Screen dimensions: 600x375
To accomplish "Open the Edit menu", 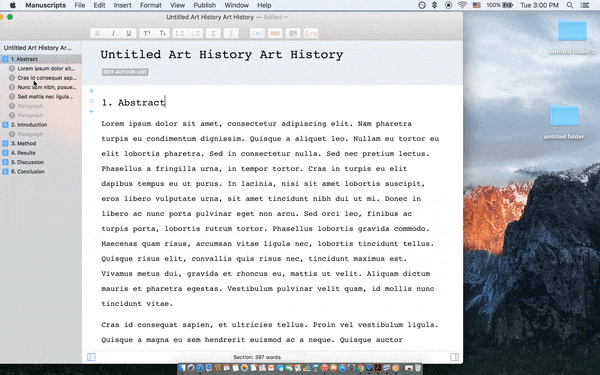I will (99, 5).
